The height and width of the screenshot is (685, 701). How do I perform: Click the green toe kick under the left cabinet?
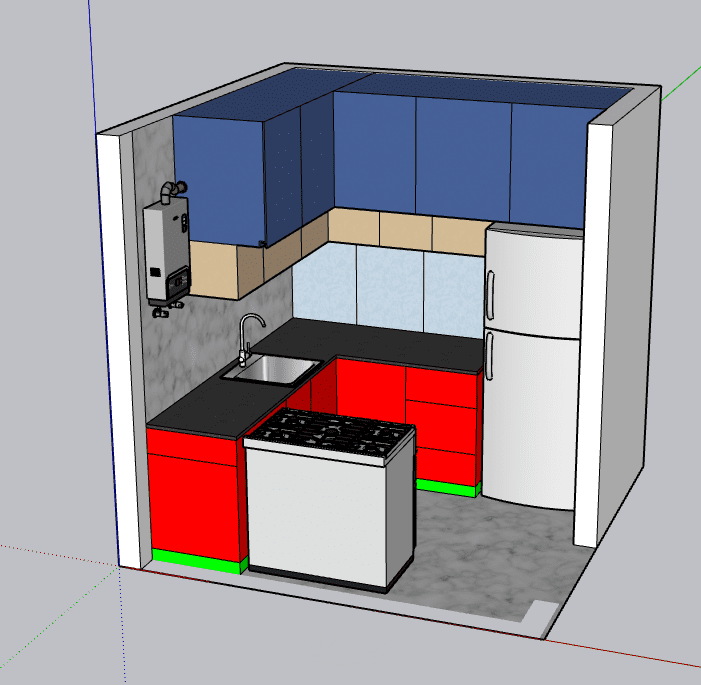coord(197,561)
